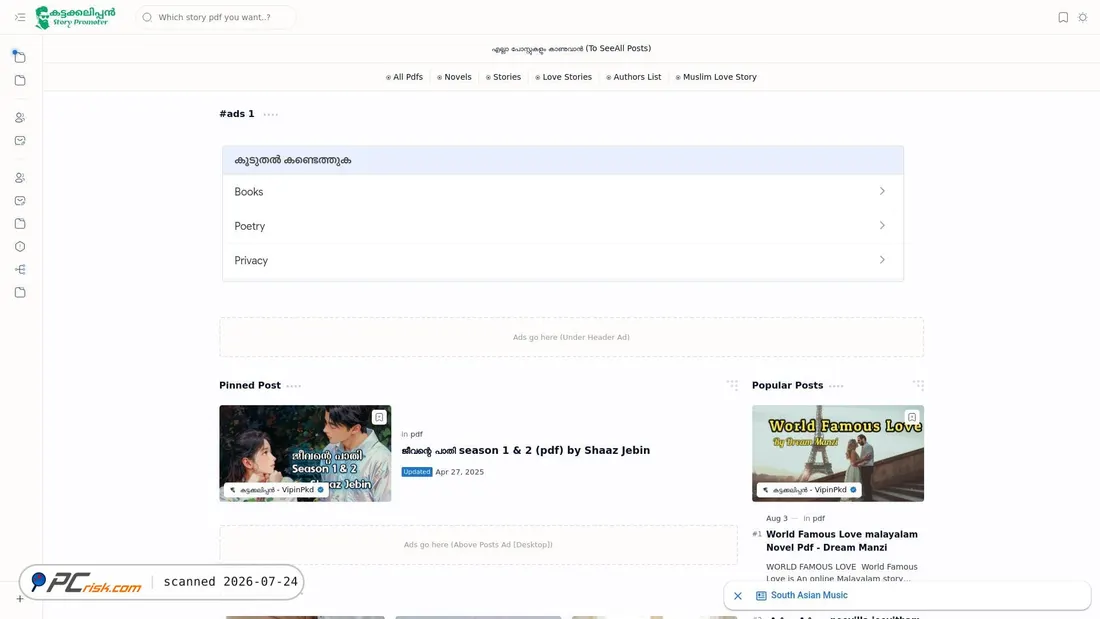Open World Famous Love malayalam Novel Pdf link
Viewport: 1100px width, 619px height.
(842, 541)
